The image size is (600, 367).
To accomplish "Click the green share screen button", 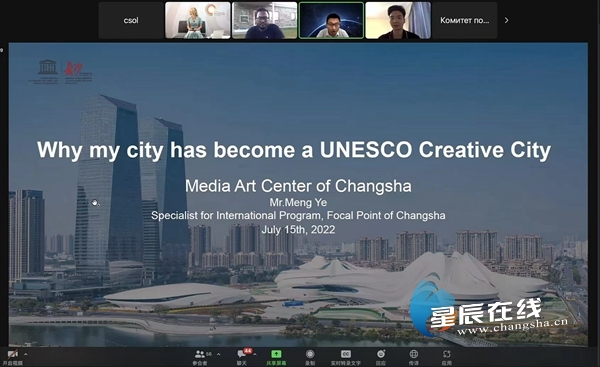I will [276, 357].
